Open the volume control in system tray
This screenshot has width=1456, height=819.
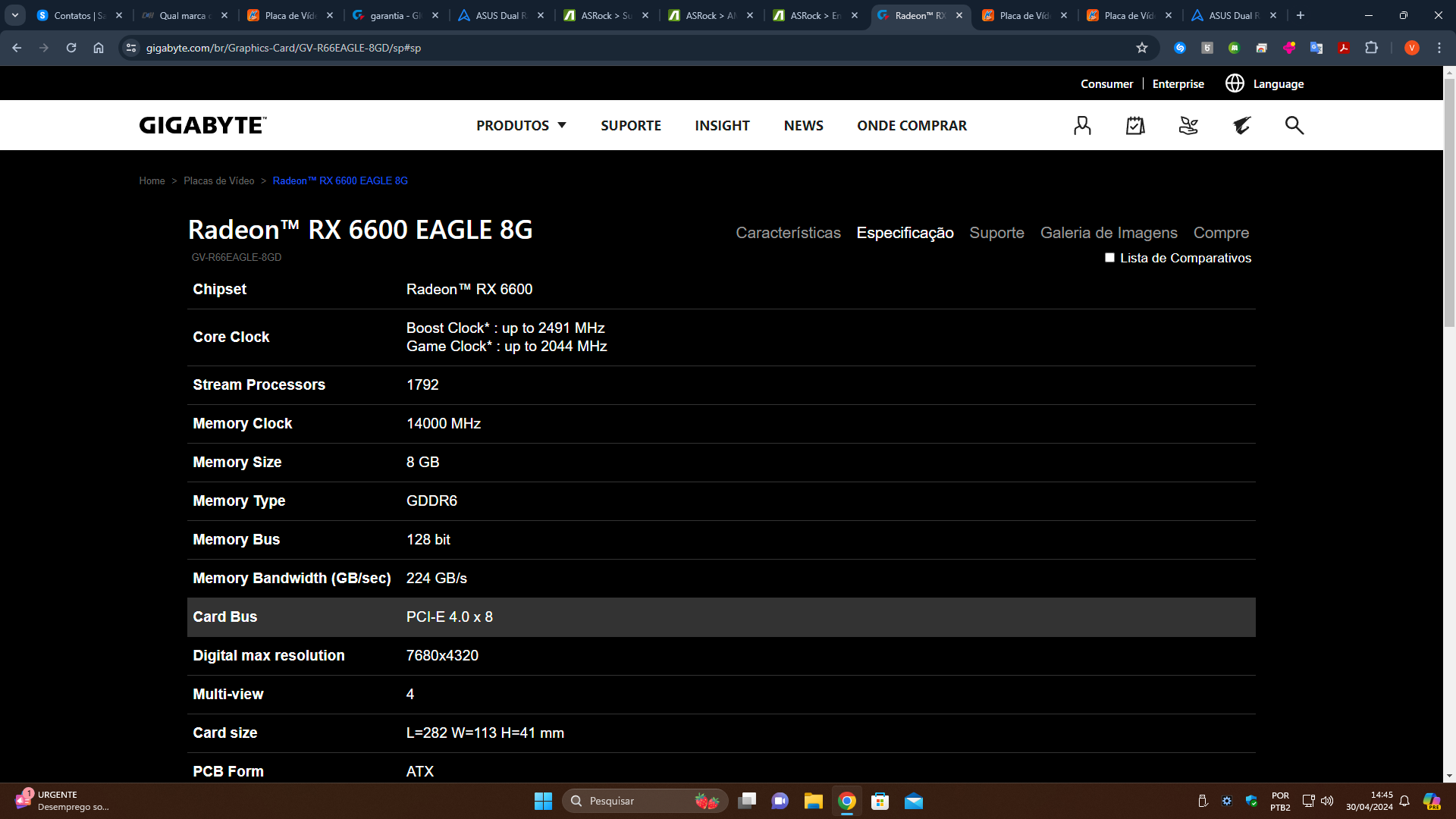(x=1327, y=801)
